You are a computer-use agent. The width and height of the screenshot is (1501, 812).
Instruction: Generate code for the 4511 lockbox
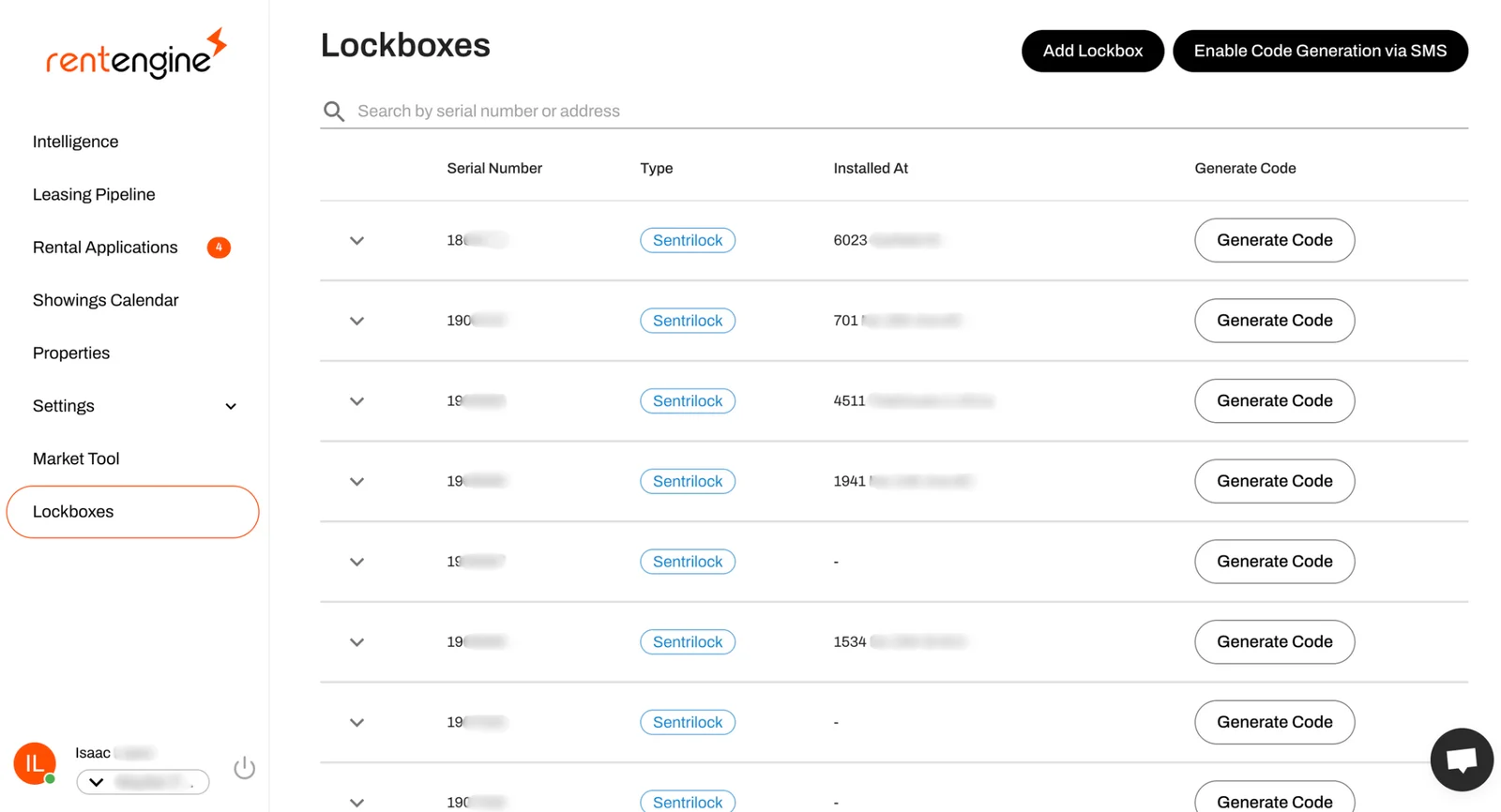click(x=1274, y=400)
